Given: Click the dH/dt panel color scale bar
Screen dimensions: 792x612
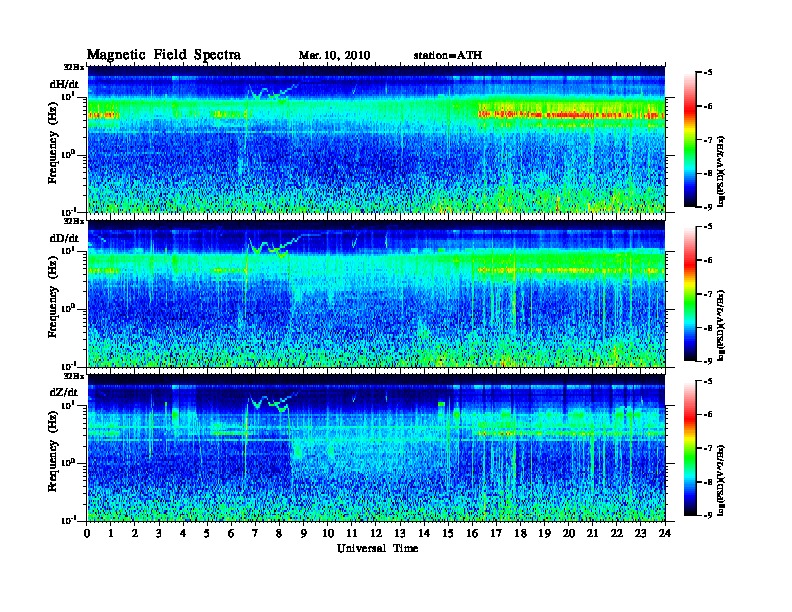Looking at the screenshot, I should pos(690,139).
